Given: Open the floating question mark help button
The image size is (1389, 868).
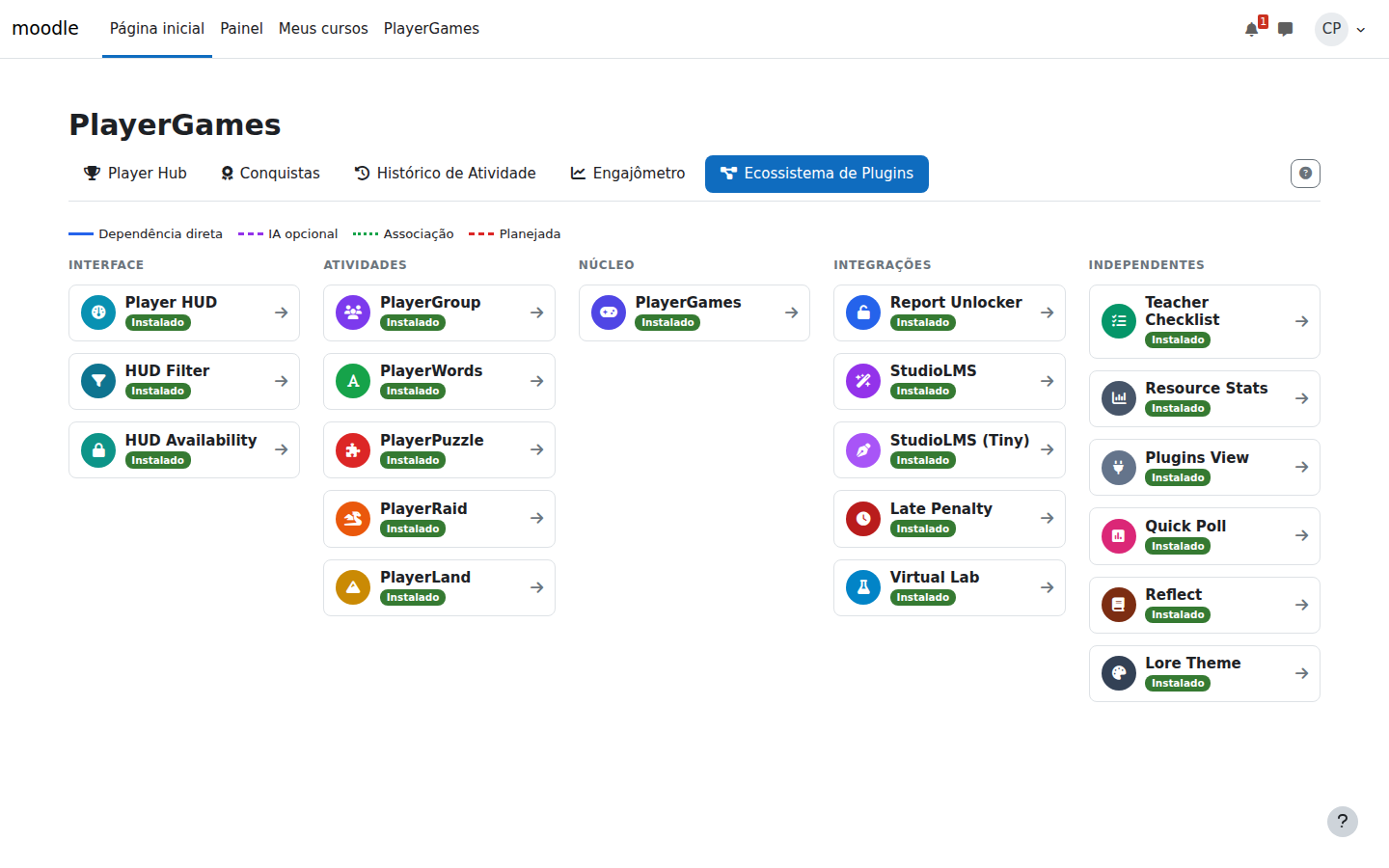Looking at the screenshot, I should (1343, 822).
